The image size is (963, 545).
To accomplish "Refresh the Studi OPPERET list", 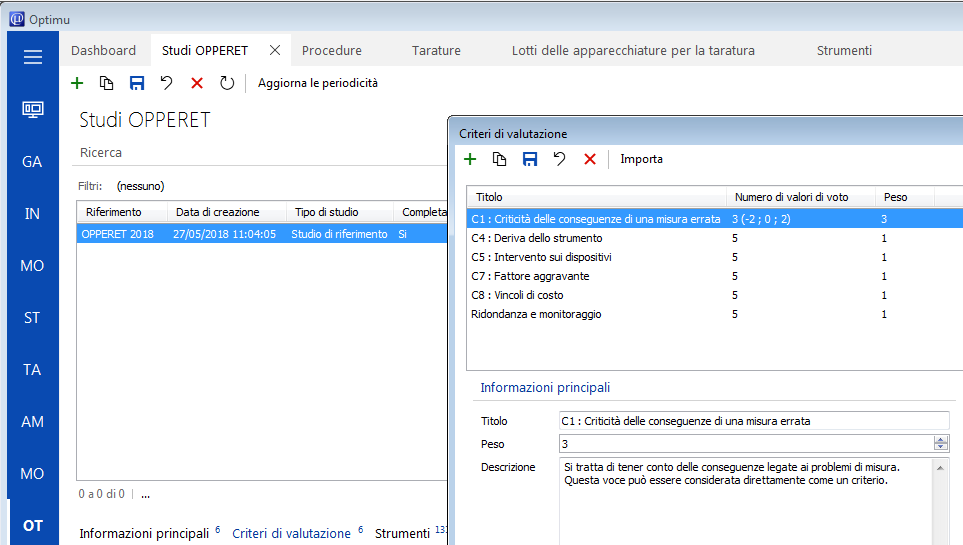I will coord(227,83).
